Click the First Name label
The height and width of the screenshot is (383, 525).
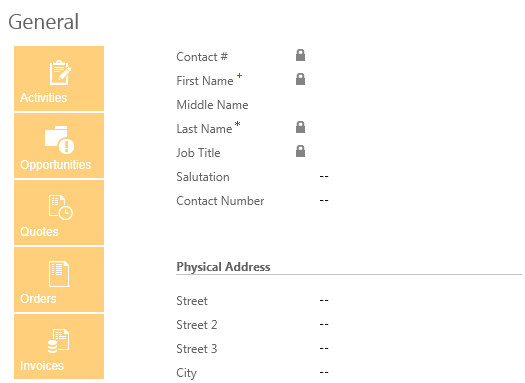[x=205, y=81]
